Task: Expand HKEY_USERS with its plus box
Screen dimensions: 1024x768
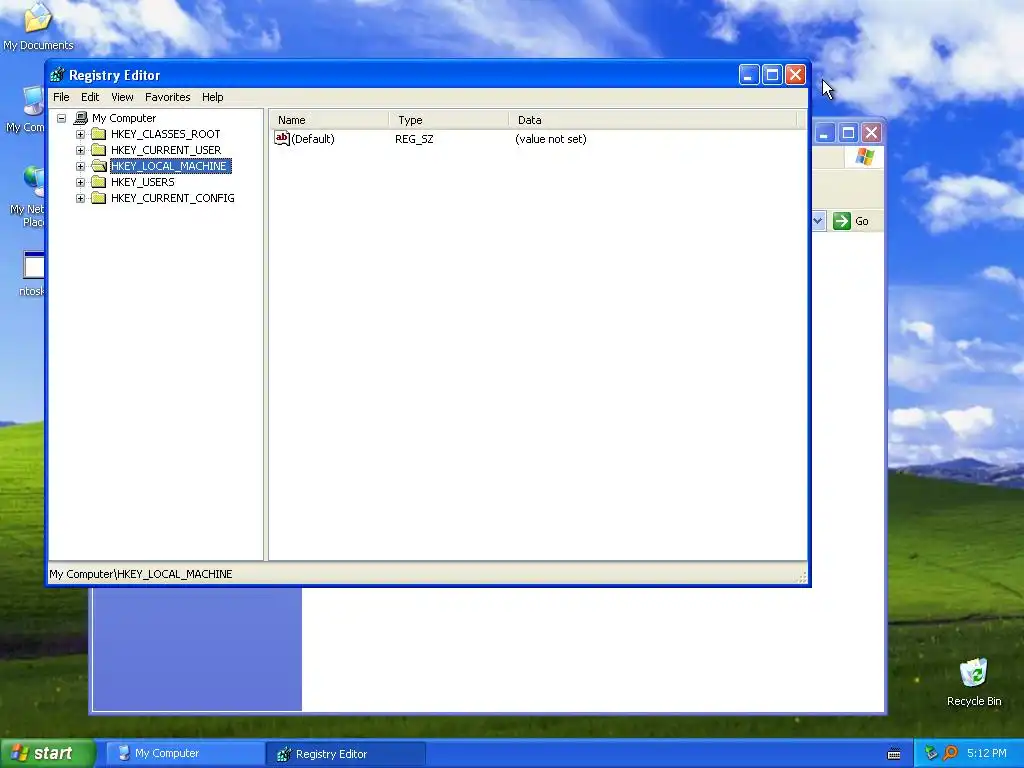Action: pyautogui.click(x=80, y=182)
